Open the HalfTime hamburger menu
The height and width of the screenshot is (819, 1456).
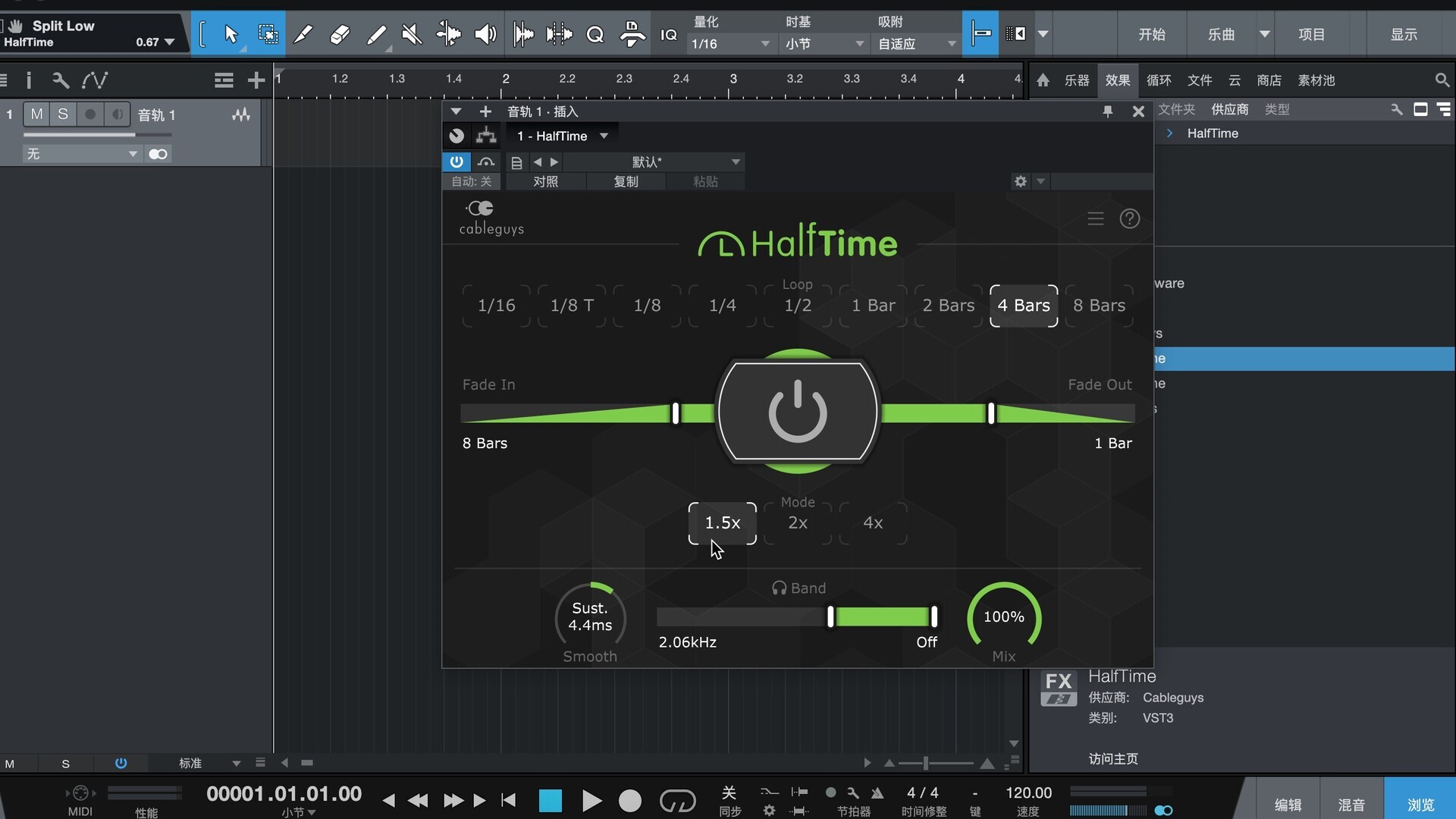point(1096,219)
